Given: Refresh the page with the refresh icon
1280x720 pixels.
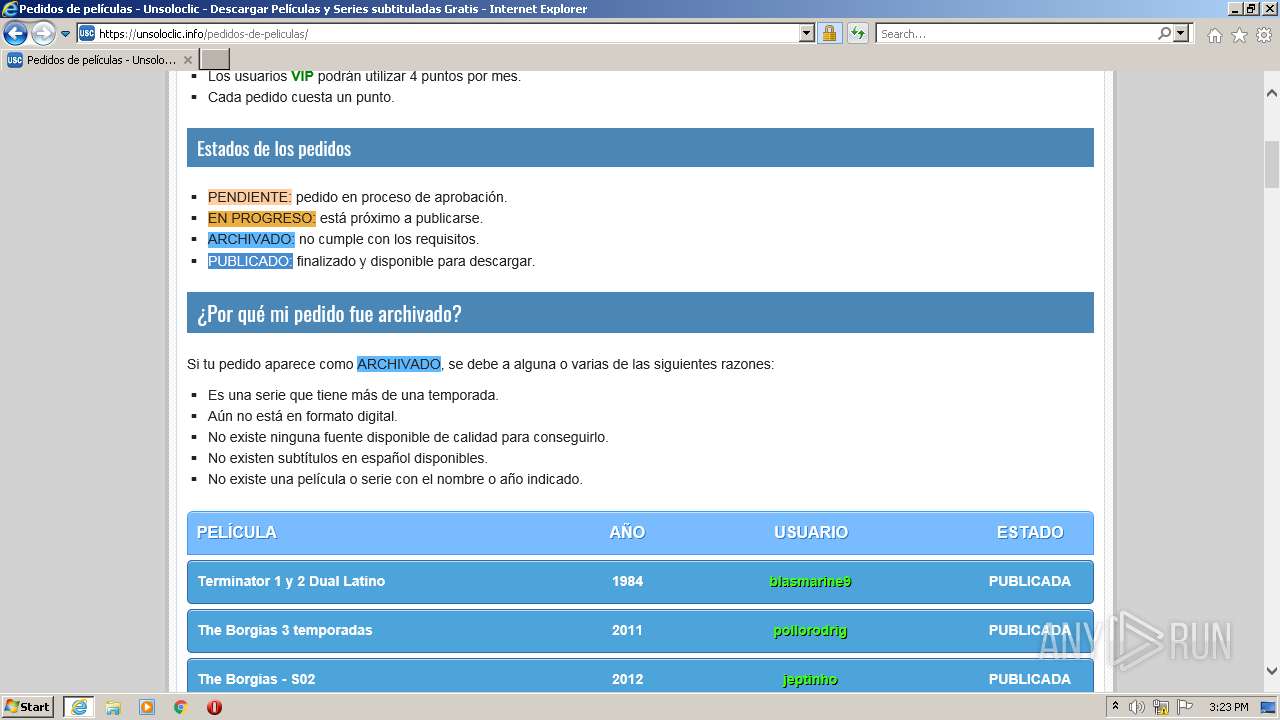Looking at the screenshot, I should point(858,33).
